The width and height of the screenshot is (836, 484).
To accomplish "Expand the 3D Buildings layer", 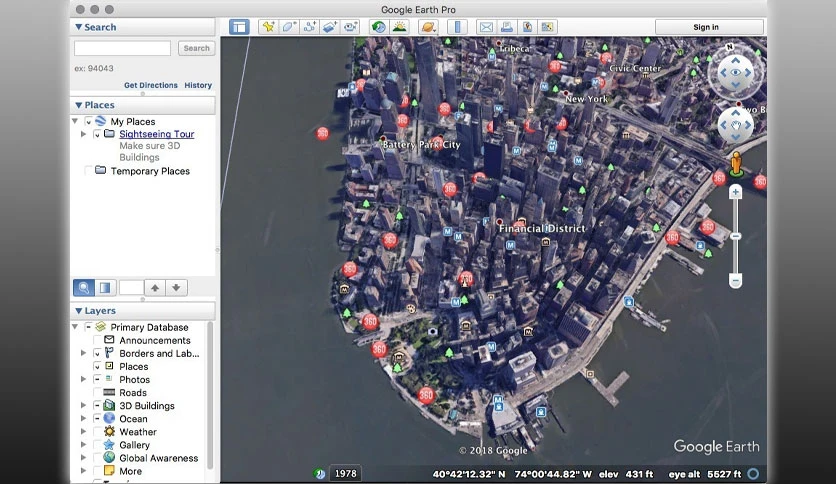I will [x=83, y=405].
